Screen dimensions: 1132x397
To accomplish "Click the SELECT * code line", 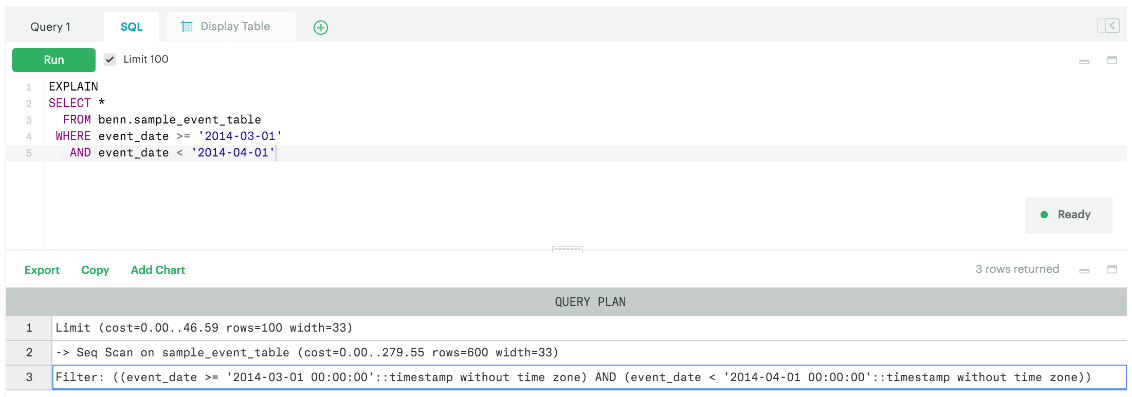I will (77, 103).
